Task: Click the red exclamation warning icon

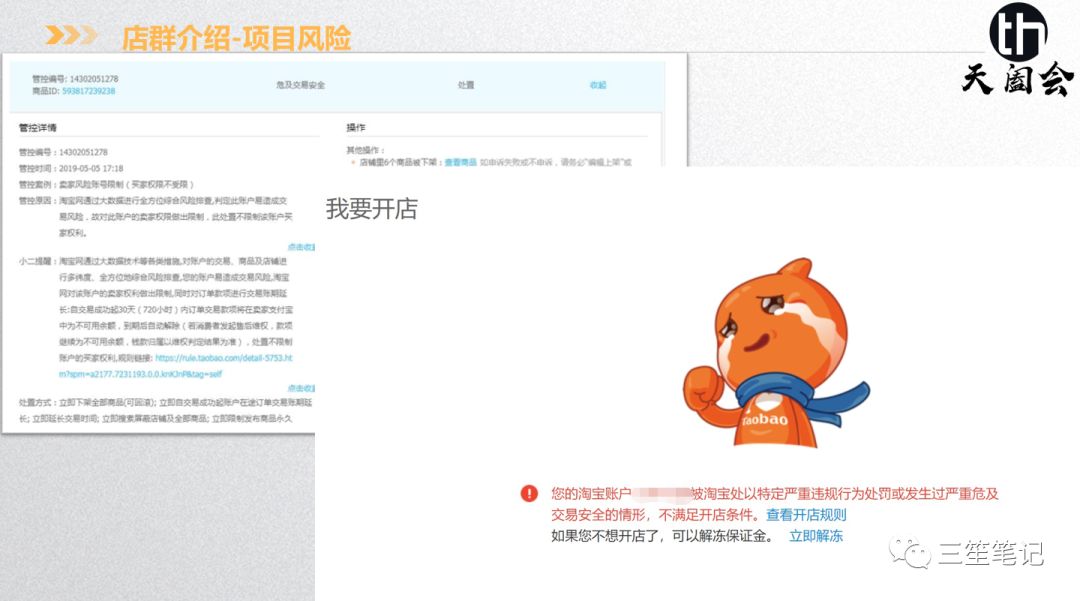Action: click(x=529, y=494)
